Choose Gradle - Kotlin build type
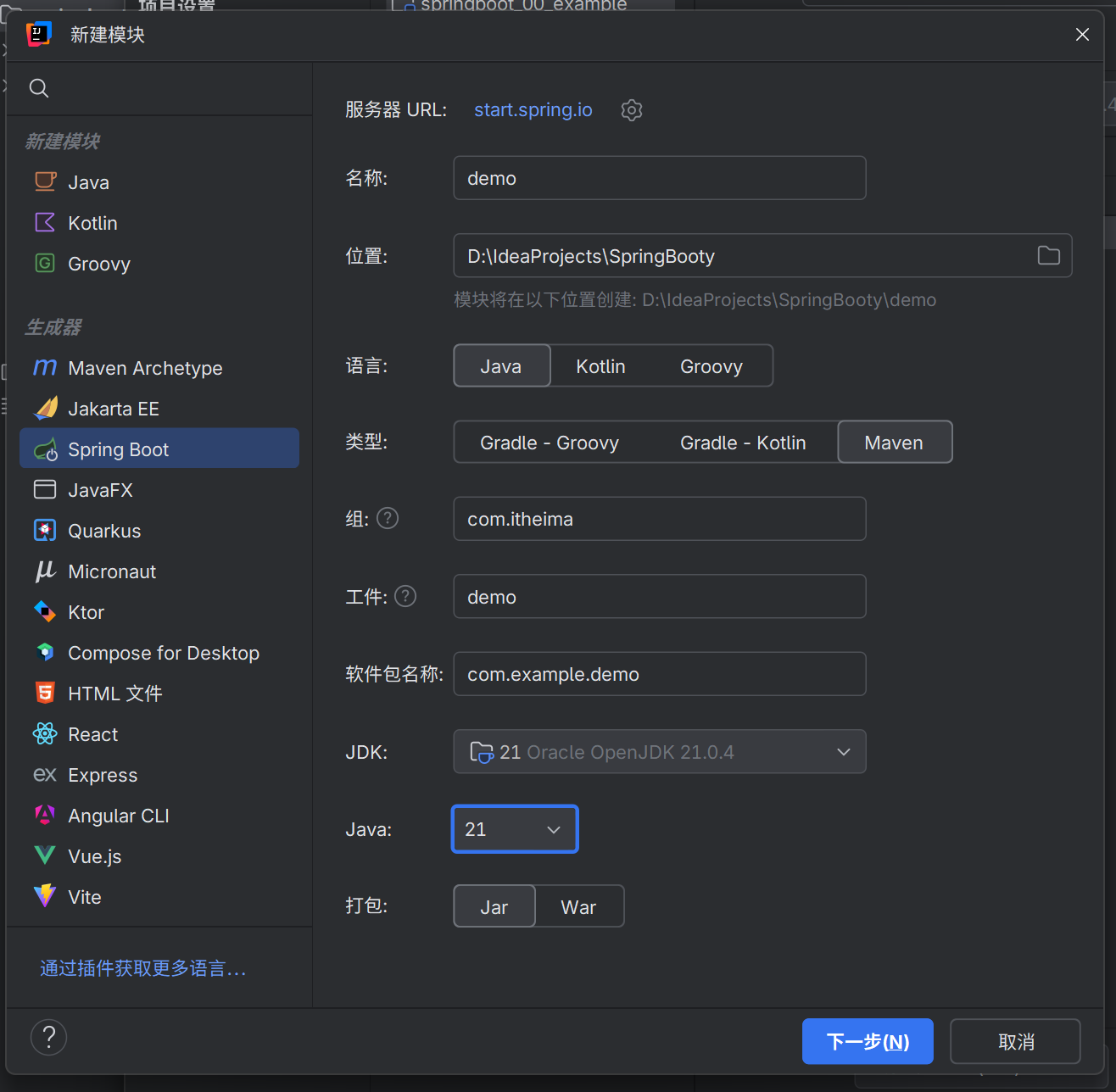 743,443
